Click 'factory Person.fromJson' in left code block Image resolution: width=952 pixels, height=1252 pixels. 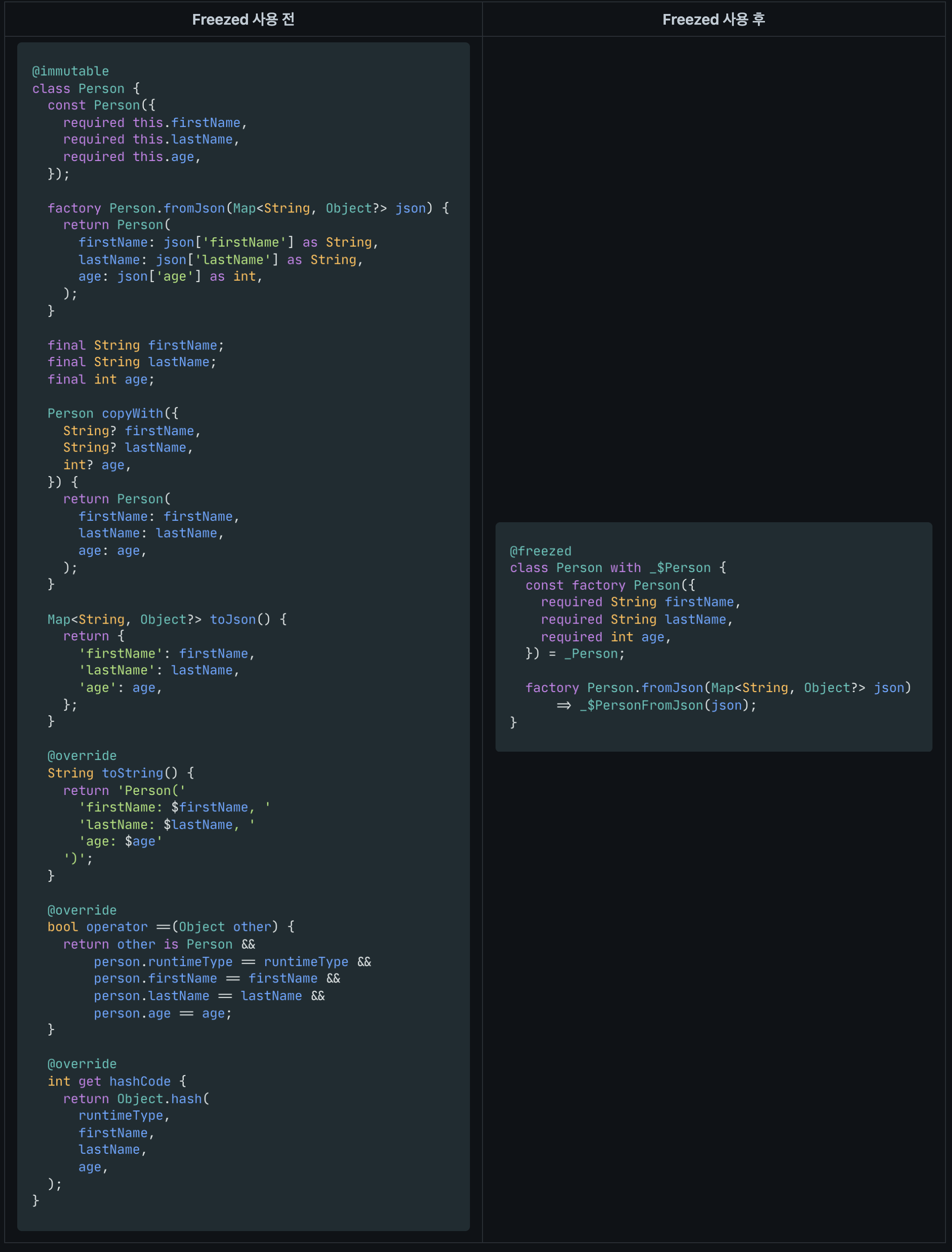136,209
